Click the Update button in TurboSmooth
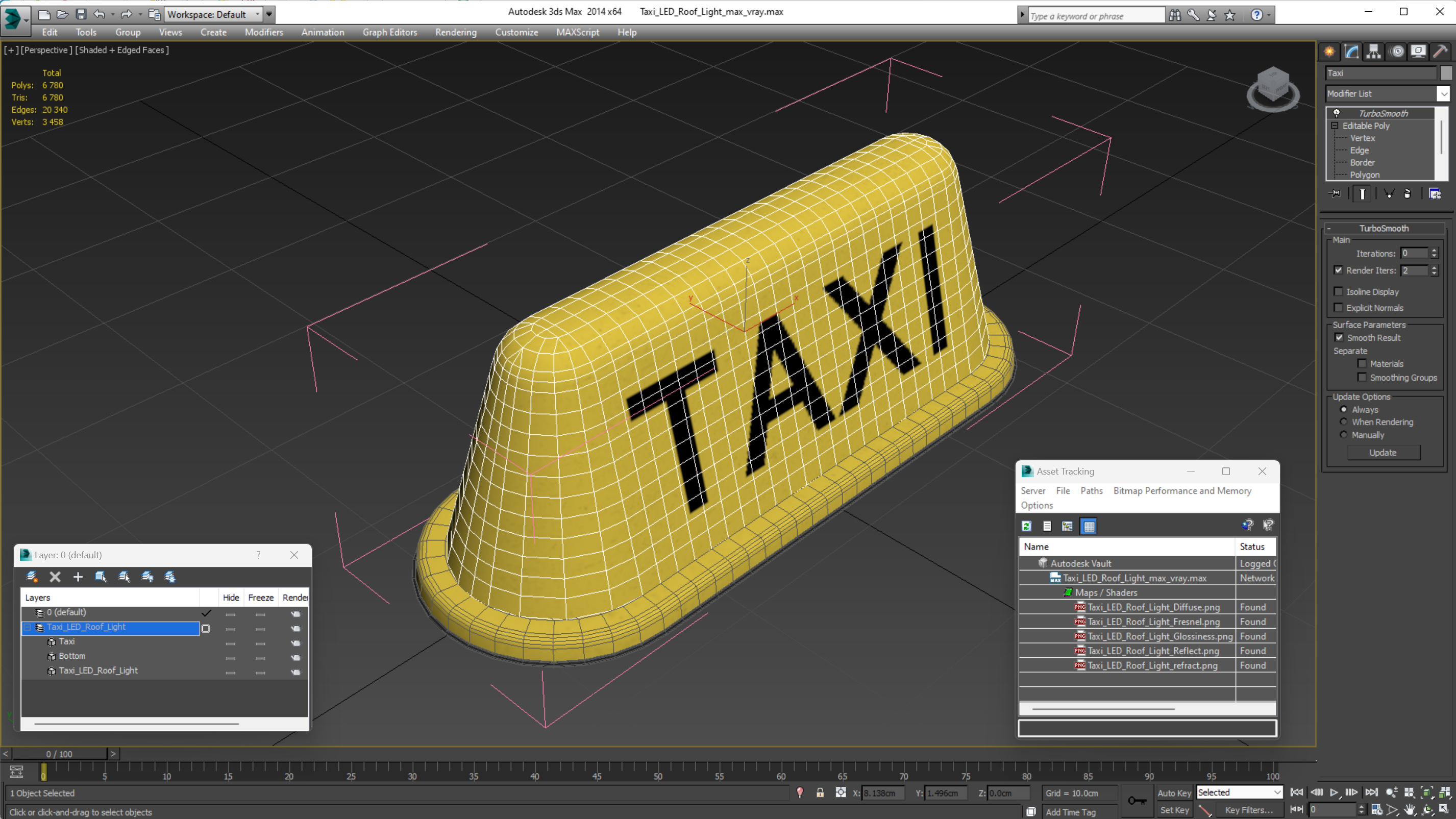Screen dimensions: 1456x819 pos(1383,452)
